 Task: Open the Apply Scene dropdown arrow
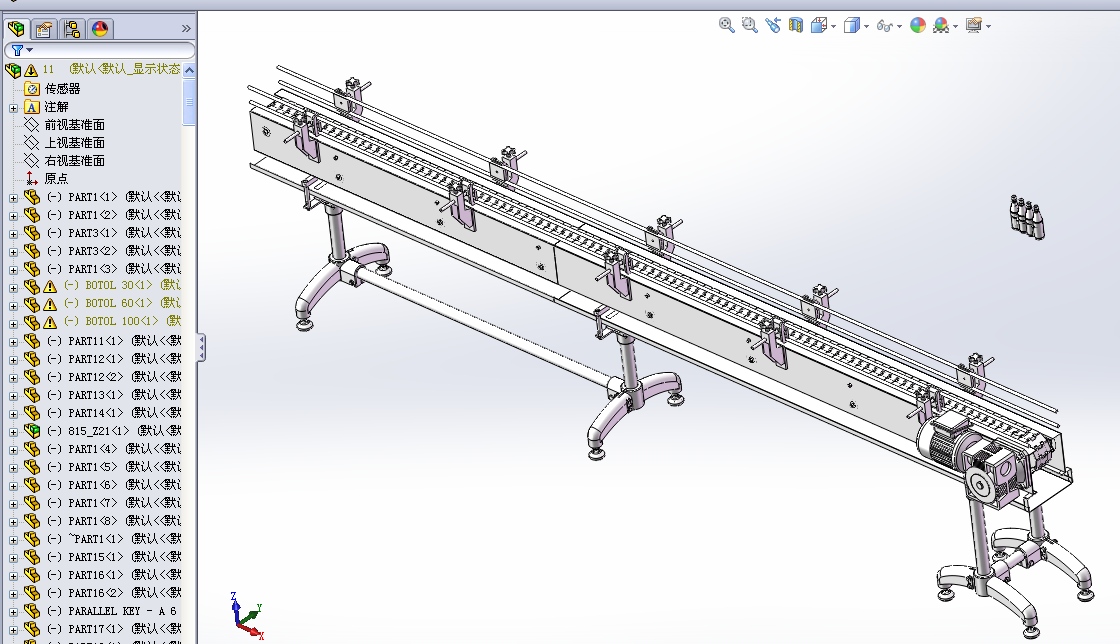(956, 26)
